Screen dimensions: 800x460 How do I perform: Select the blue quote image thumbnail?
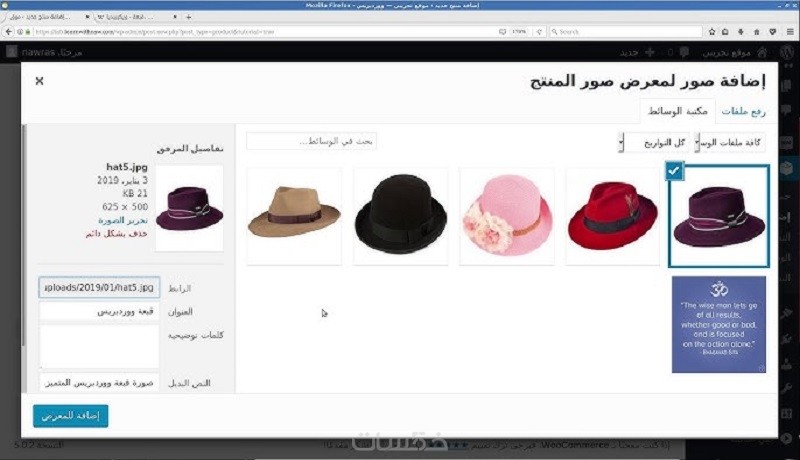pyautogui.click(x=718, y=324)
